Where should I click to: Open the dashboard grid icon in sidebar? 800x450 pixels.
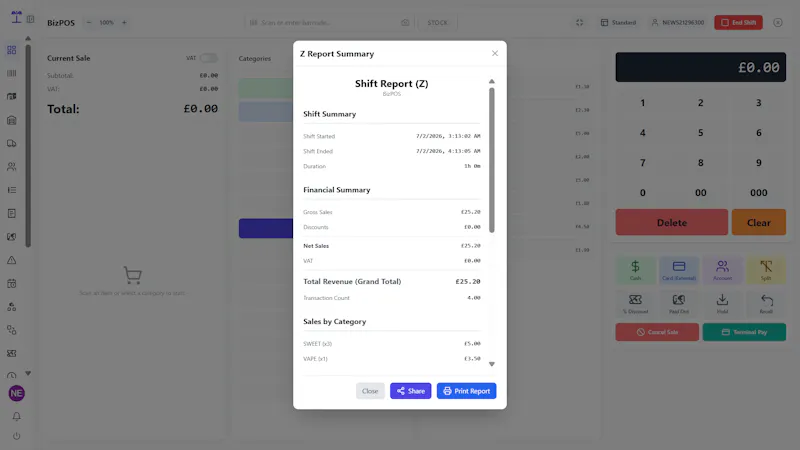(x=12, y=50)
